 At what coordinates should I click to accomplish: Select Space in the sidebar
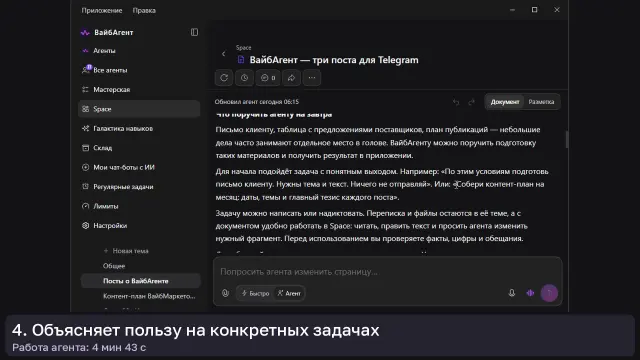click(139, 109)
